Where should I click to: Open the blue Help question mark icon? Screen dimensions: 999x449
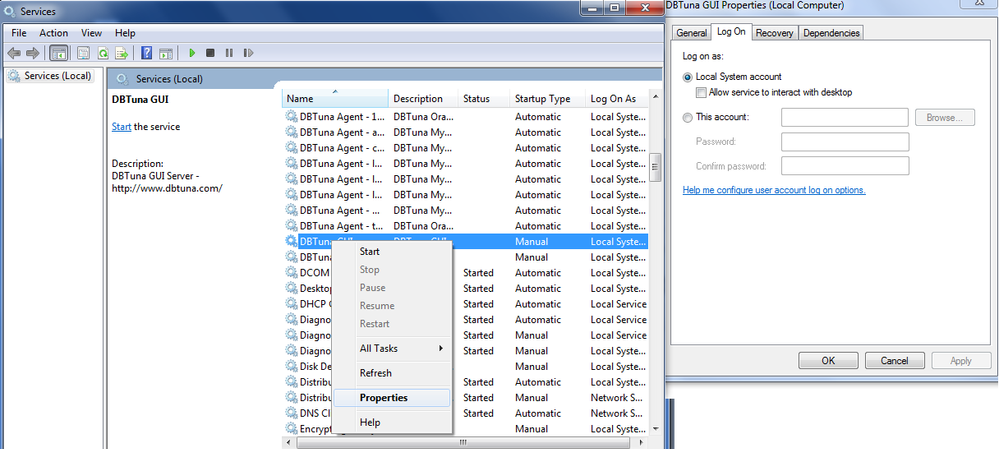coord(147,53)
